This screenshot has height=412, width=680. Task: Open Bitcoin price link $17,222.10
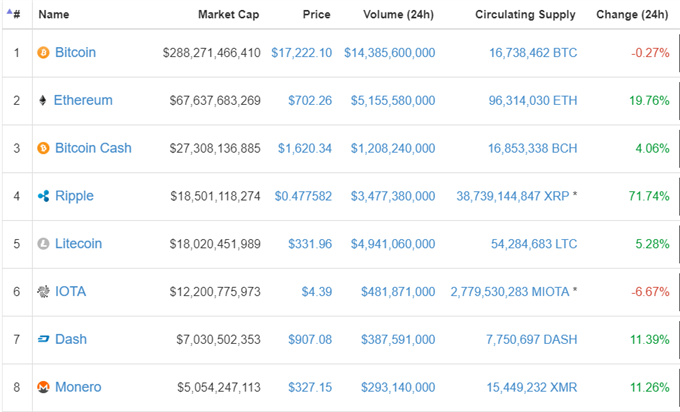click(301, 53)
